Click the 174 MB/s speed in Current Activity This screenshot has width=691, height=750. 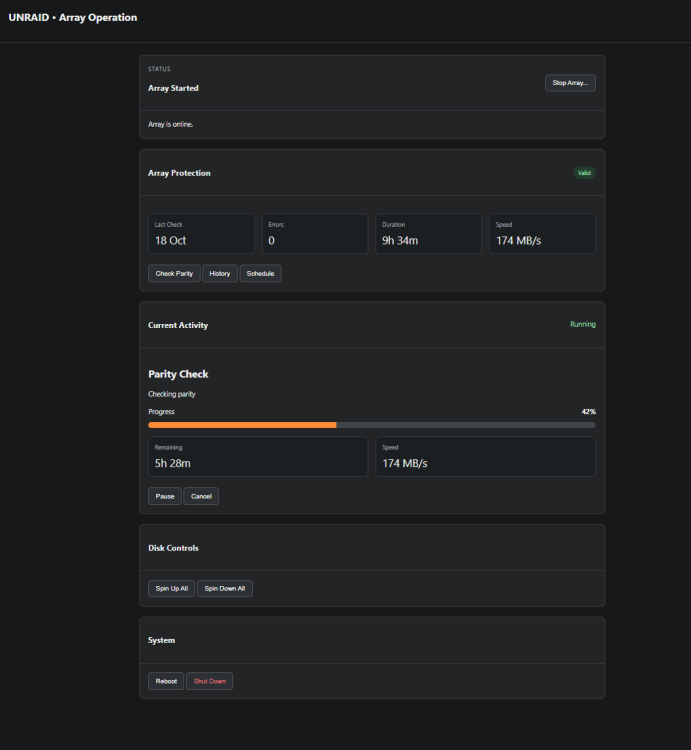pos(405,463)
